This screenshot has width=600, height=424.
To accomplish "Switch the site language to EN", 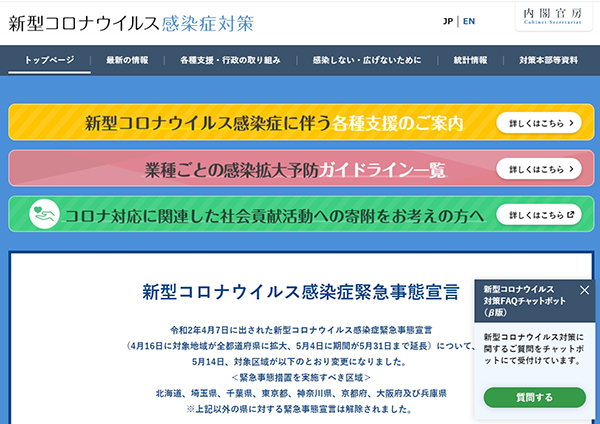I will 469,21.
